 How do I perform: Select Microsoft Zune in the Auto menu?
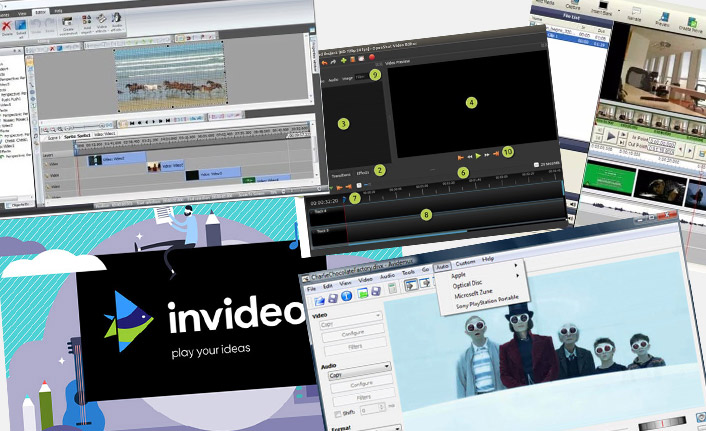click(473, 294)
